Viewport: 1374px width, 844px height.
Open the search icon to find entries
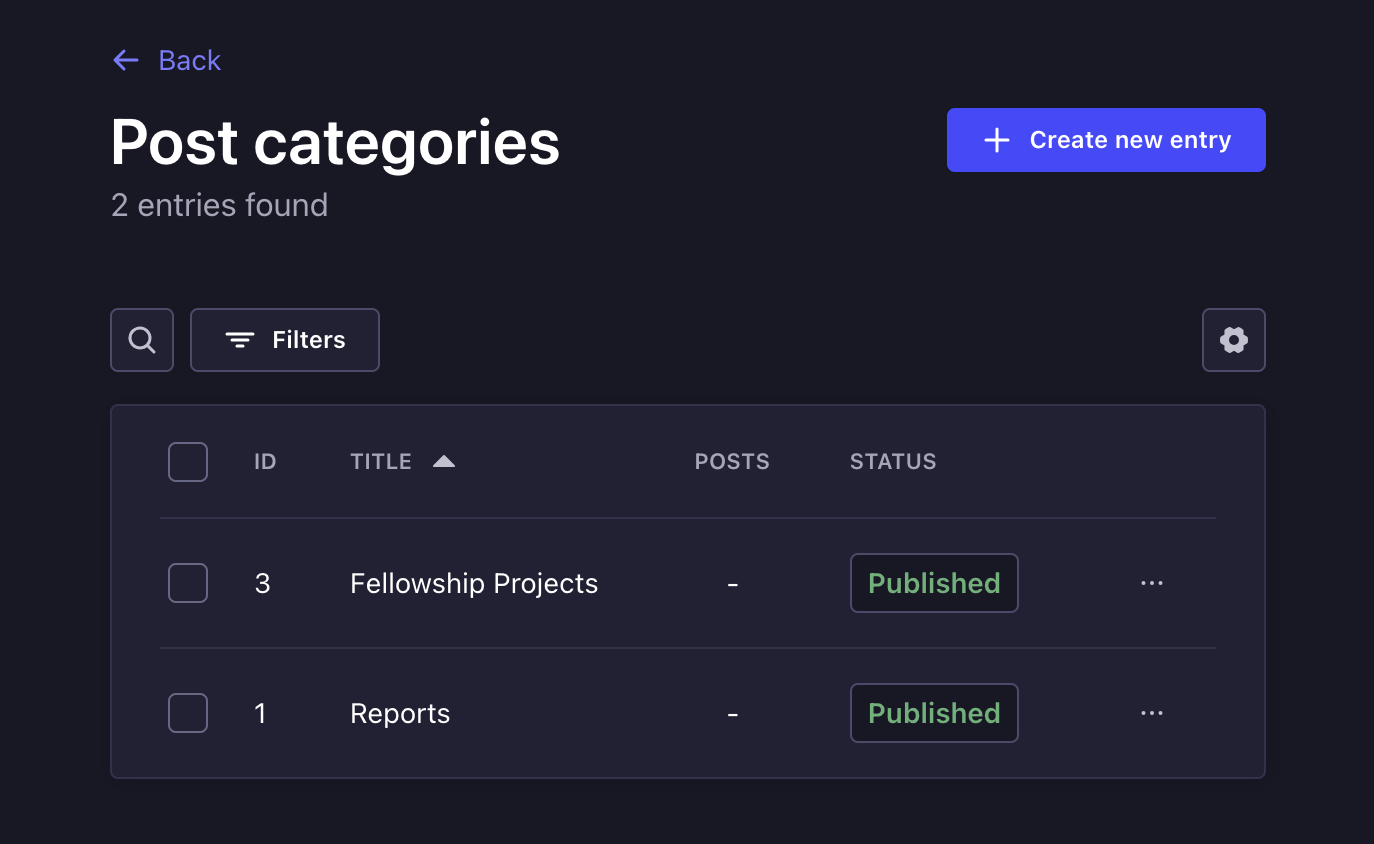tap(141, 339)
